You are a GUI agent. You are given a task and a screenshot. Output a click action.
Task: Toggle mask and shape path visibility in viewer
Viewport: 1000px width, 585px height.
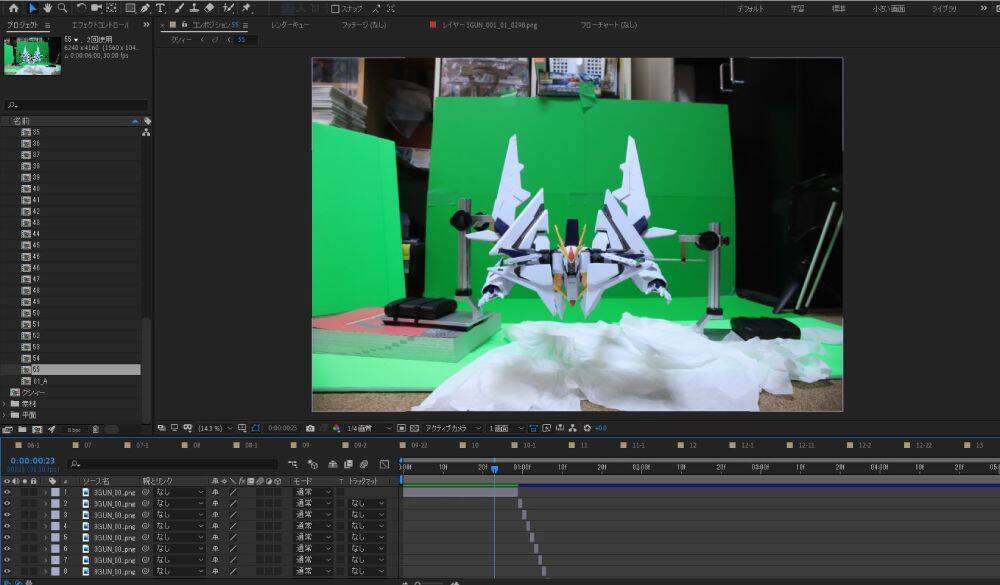(x=256, y=428)
